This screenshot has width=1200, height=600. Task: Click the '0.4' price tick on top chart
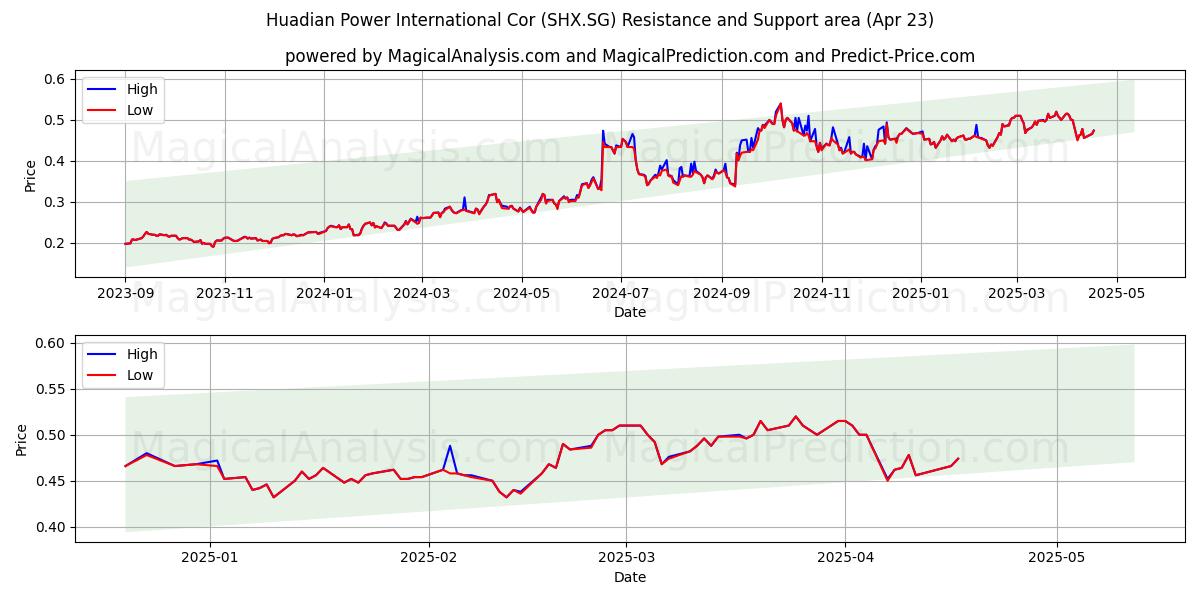coord(54,161)
